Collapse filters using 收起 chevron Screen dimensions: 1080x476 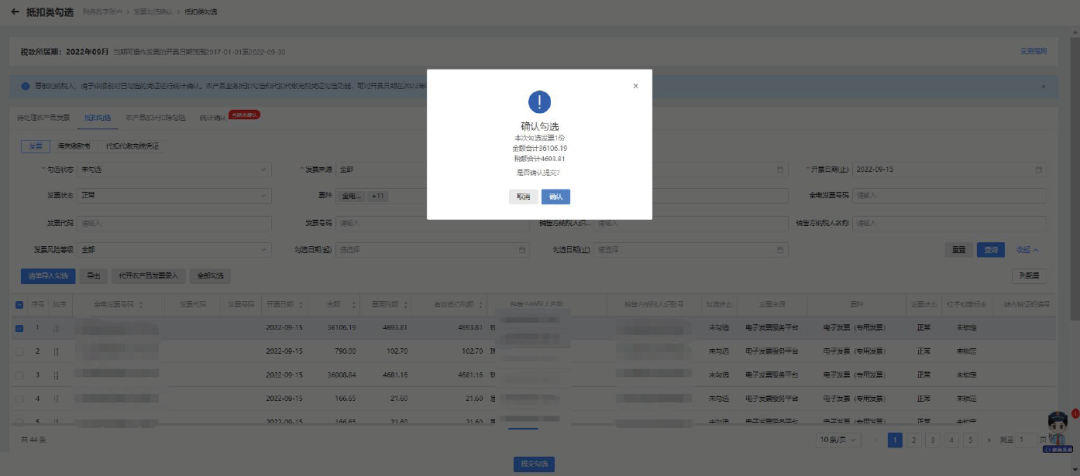point(1028,249)
